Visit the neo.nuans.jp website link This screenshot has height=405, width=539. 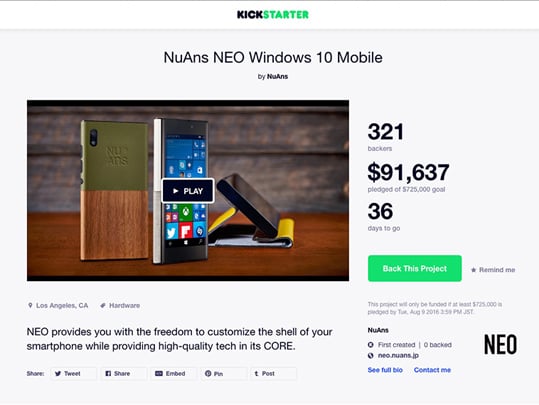pos(398,355)
